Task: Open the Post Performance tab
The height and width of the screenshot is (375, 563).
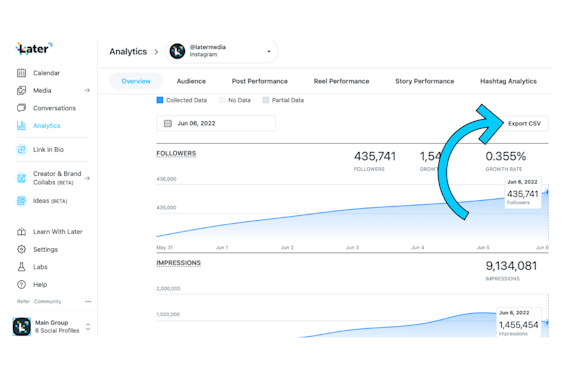Action: (260, 81)
